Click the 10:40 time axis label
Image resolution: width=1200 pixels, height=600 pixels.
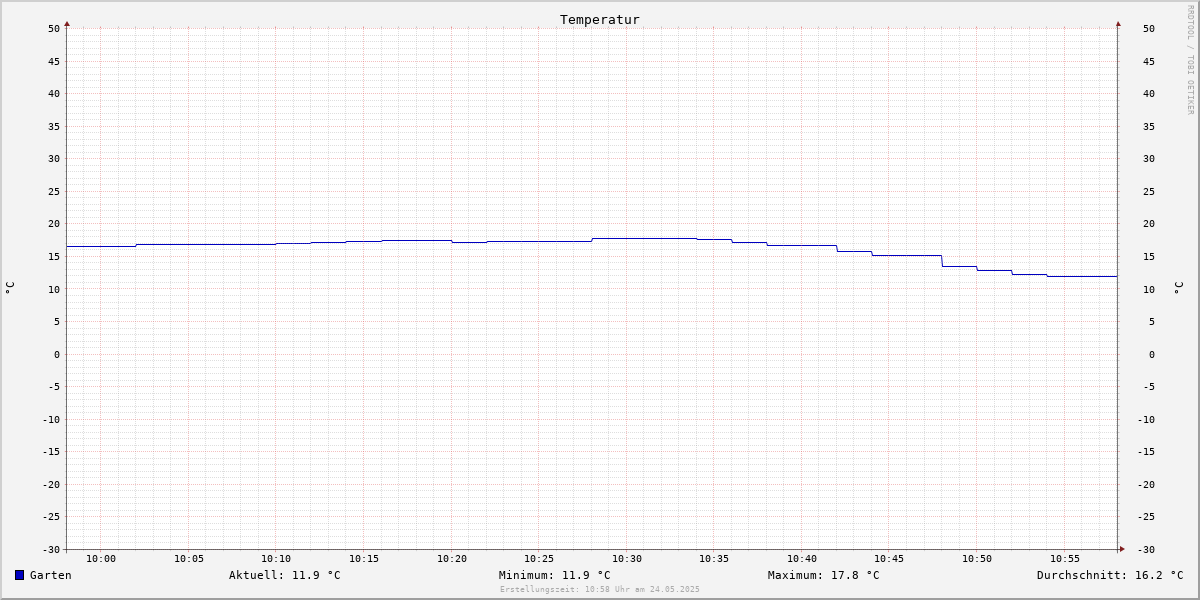pyautogui.click(x=802, y=559)
